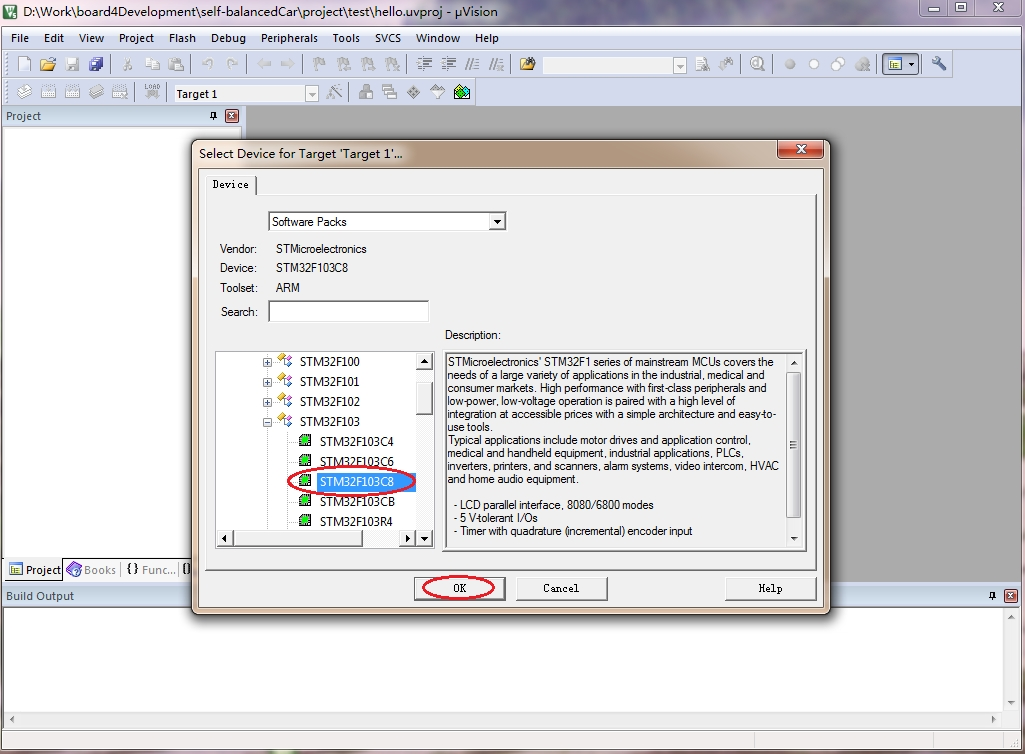
Task: Click the Build target icon
Action: point(48,92)
